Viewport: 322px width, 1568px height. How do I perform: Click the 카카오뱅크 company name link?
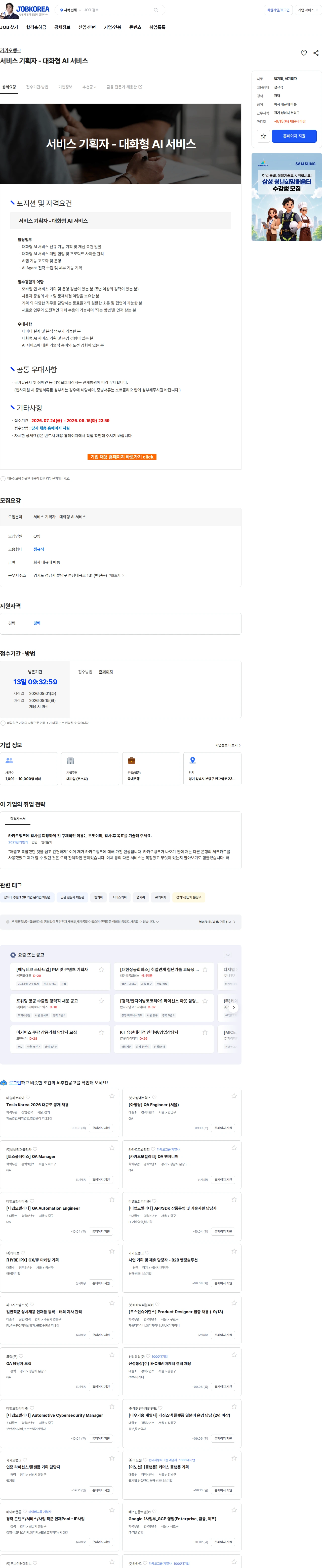point(10,50)
